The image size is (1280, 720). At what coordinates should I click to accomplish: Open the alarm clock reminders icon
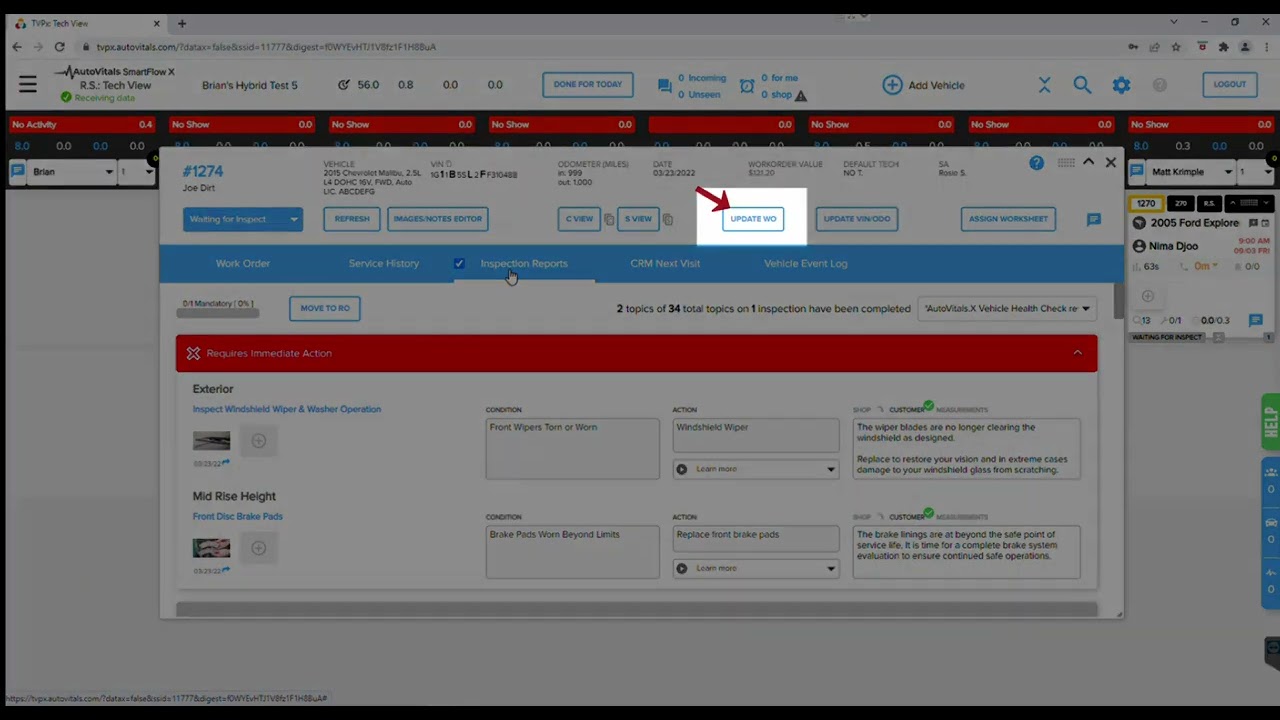(747, 86)
